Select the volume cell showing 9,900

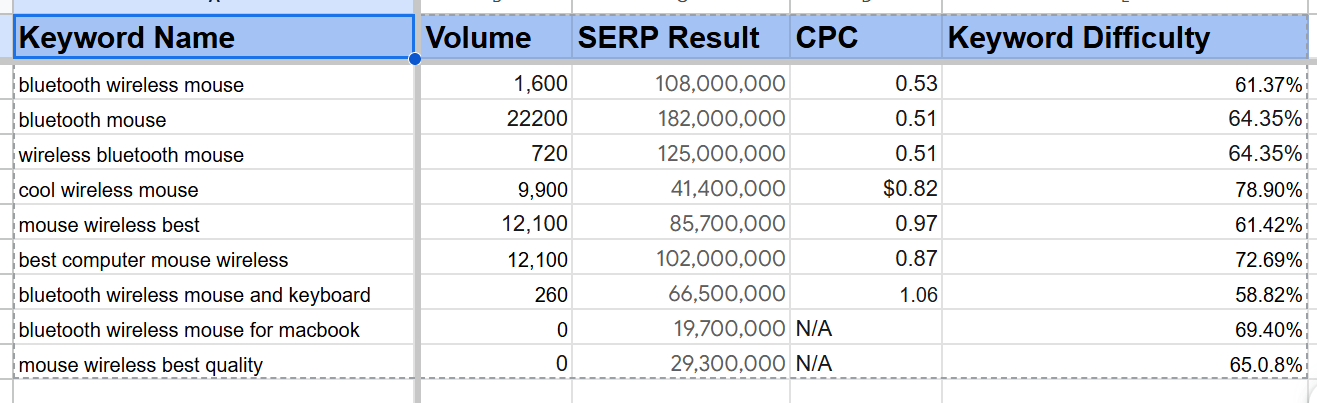tap(495, 190)
